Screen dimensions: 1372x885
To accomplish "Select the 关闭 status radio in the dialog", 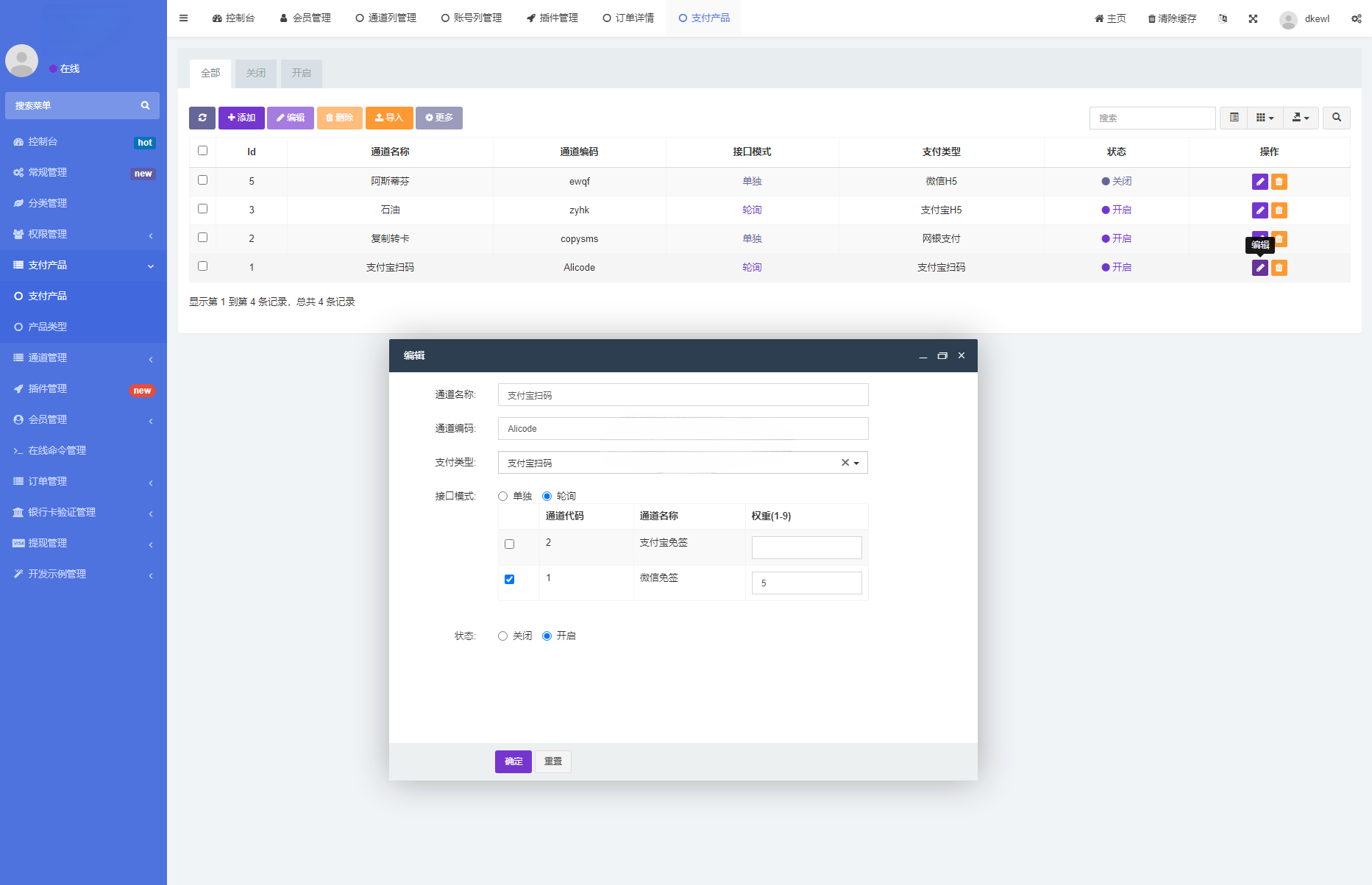I will click(x=502, y=636).
